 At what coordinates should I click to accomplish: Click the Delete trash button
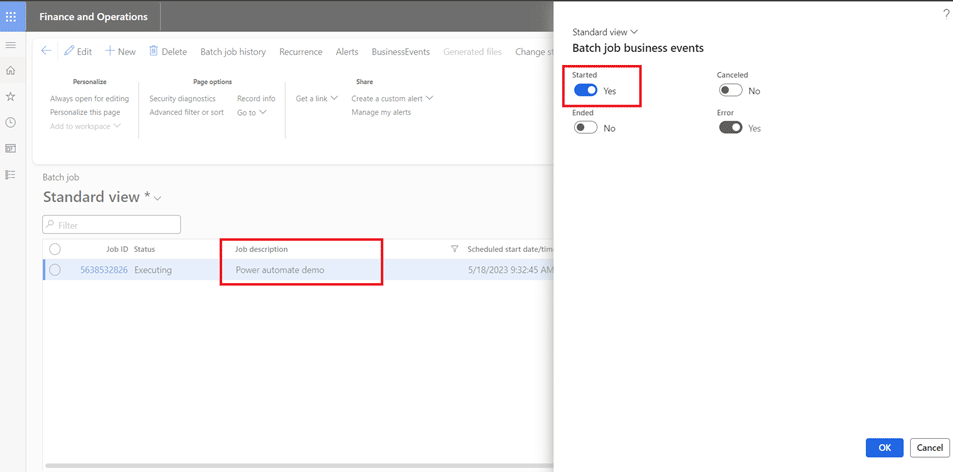tap(168, 52)
